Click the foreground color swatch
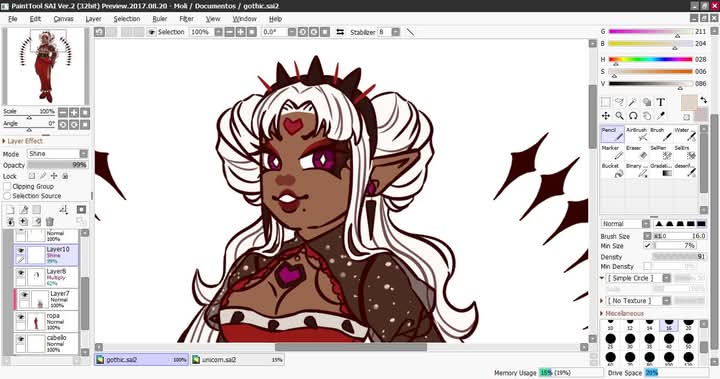720x379 pixels. pos(689,102)
